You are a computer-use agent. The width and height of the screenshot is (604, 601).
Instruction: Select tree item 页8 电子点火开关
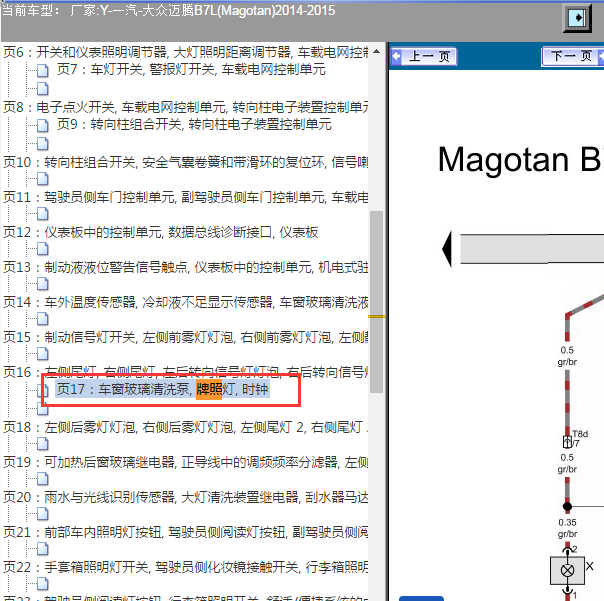[x=186, y=107]
